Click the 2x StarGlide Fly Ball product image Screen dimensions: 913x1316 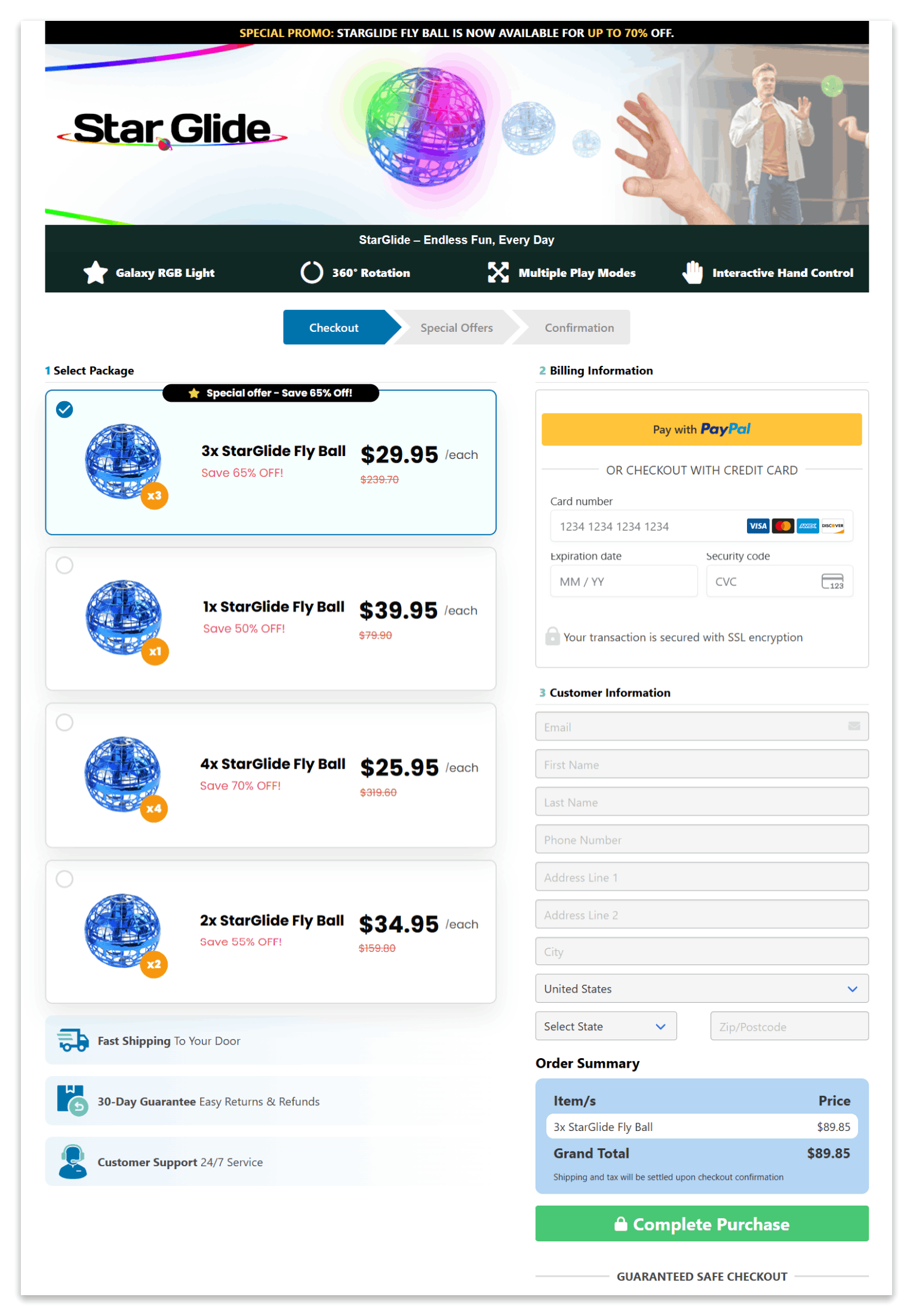click(122, 930)
